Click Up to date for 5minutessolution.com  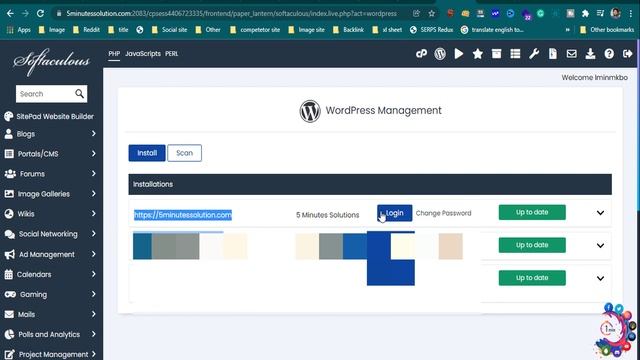tap(532, 212)
